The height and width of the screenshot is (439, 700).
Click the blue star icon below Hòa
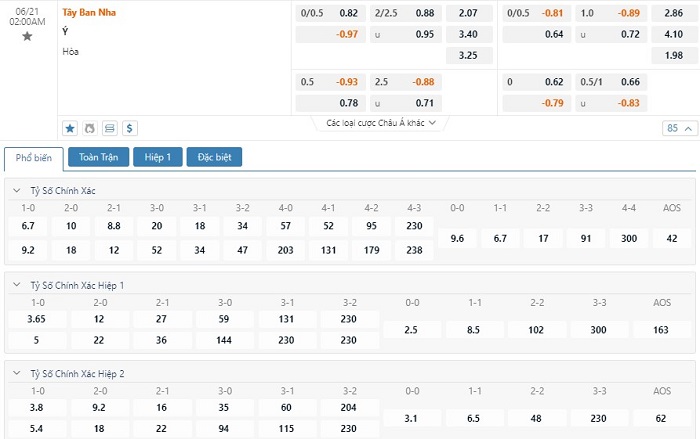coord(70,128)
